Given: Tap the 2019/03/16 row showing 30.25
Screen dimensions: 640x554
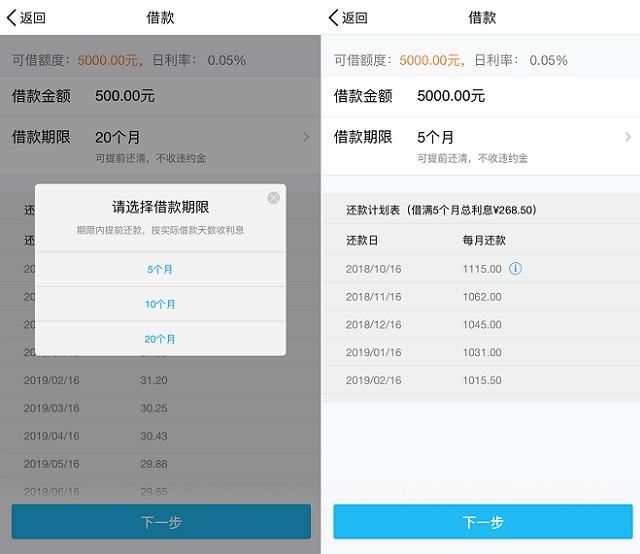Looking at the screenshot, I should (160, 408).
